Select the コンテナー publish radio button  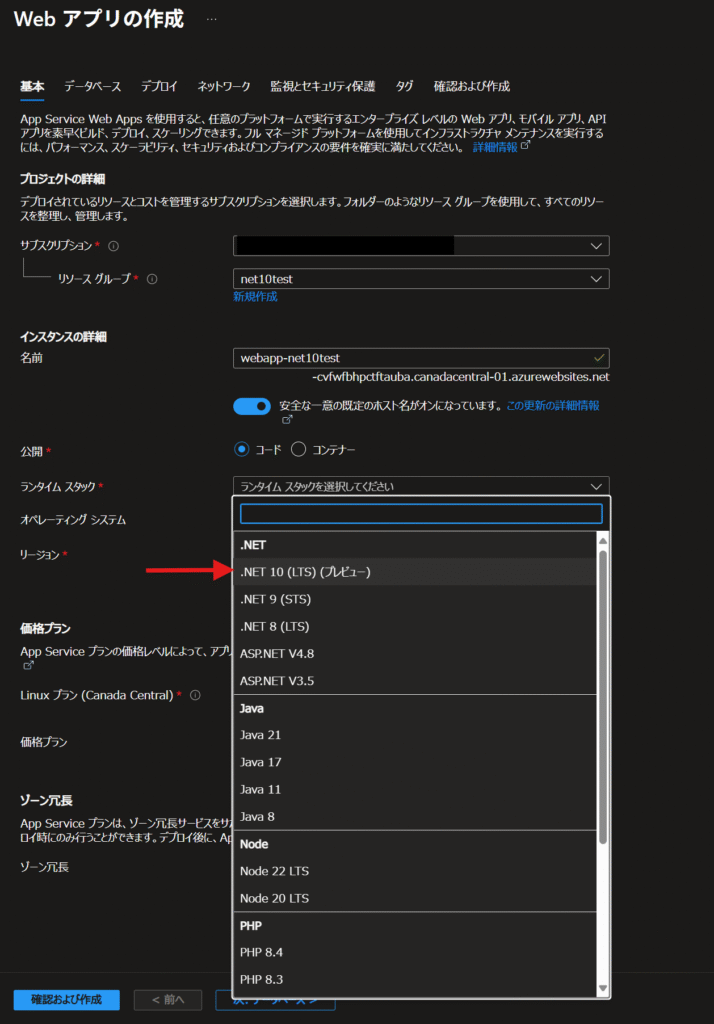point(299,449)
